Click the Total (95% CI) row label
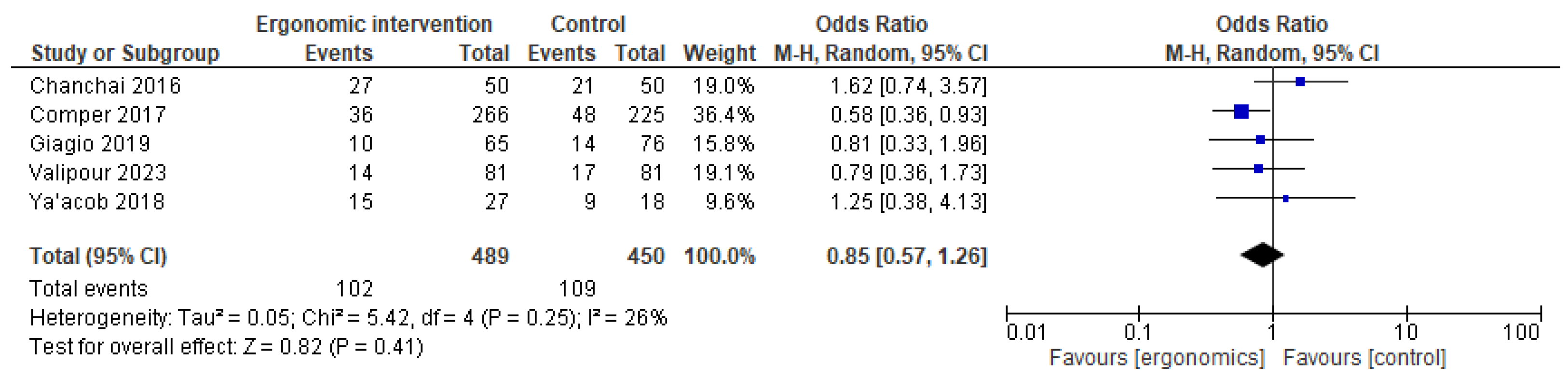The width and height of the screenshot is (1568, 379). pyautogui.click(x=98, y=256)
